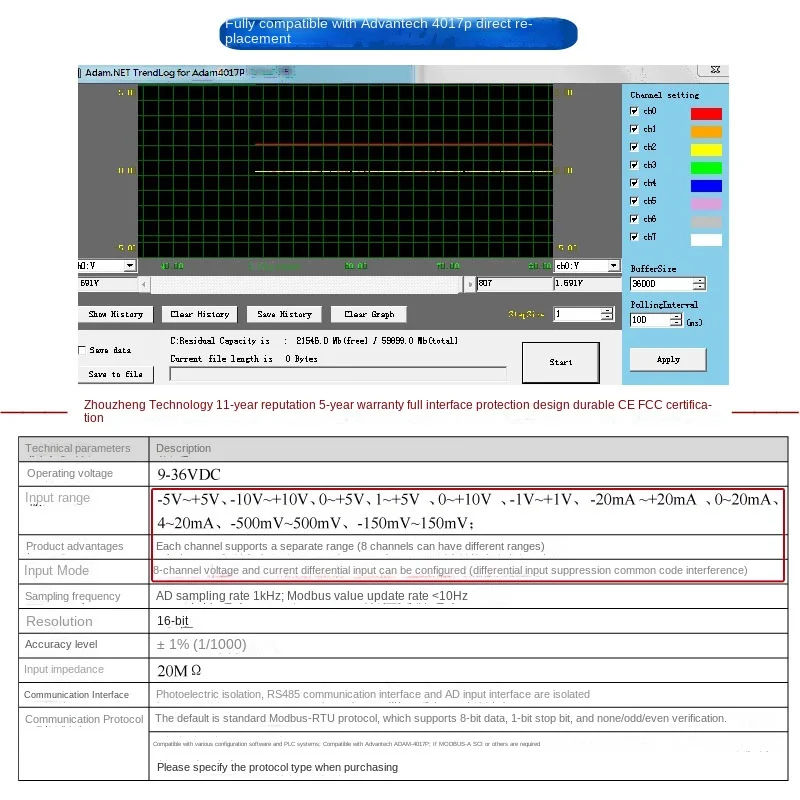Click the history horizontal scrollbar track

(x=307, y=284)
